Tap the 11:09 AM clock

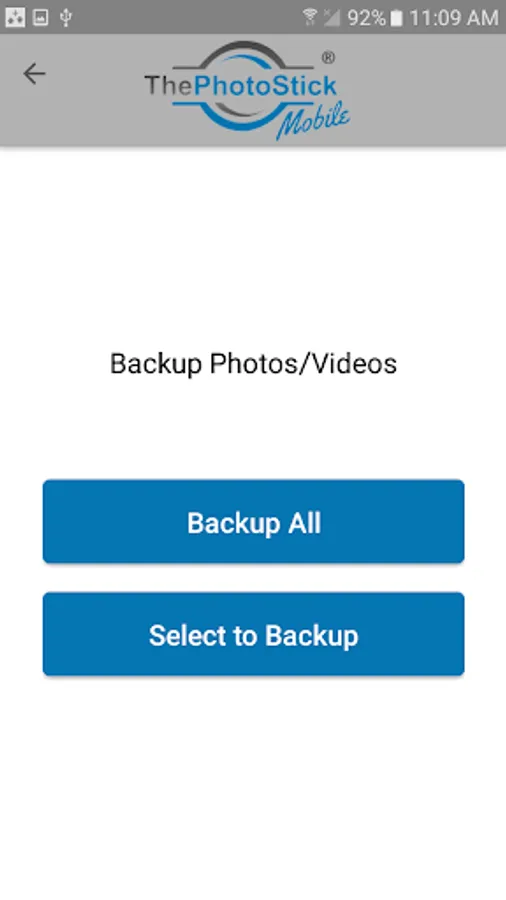(x=453, y=18)
